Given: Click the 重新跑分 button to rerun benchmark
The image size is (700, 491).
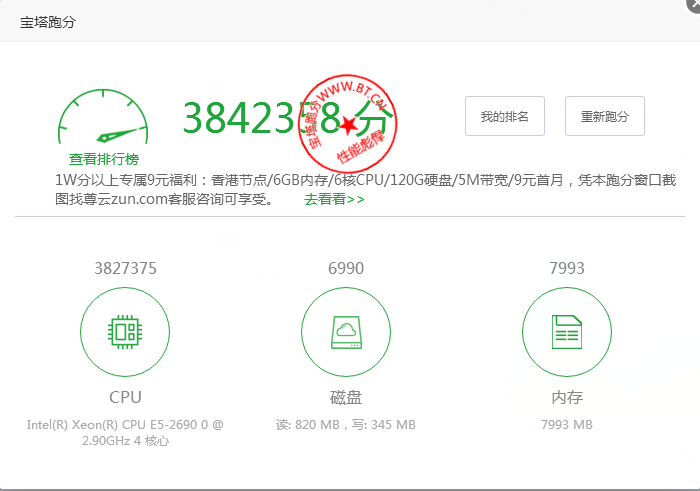Looking at the screenshot, I should coord(605,116).
